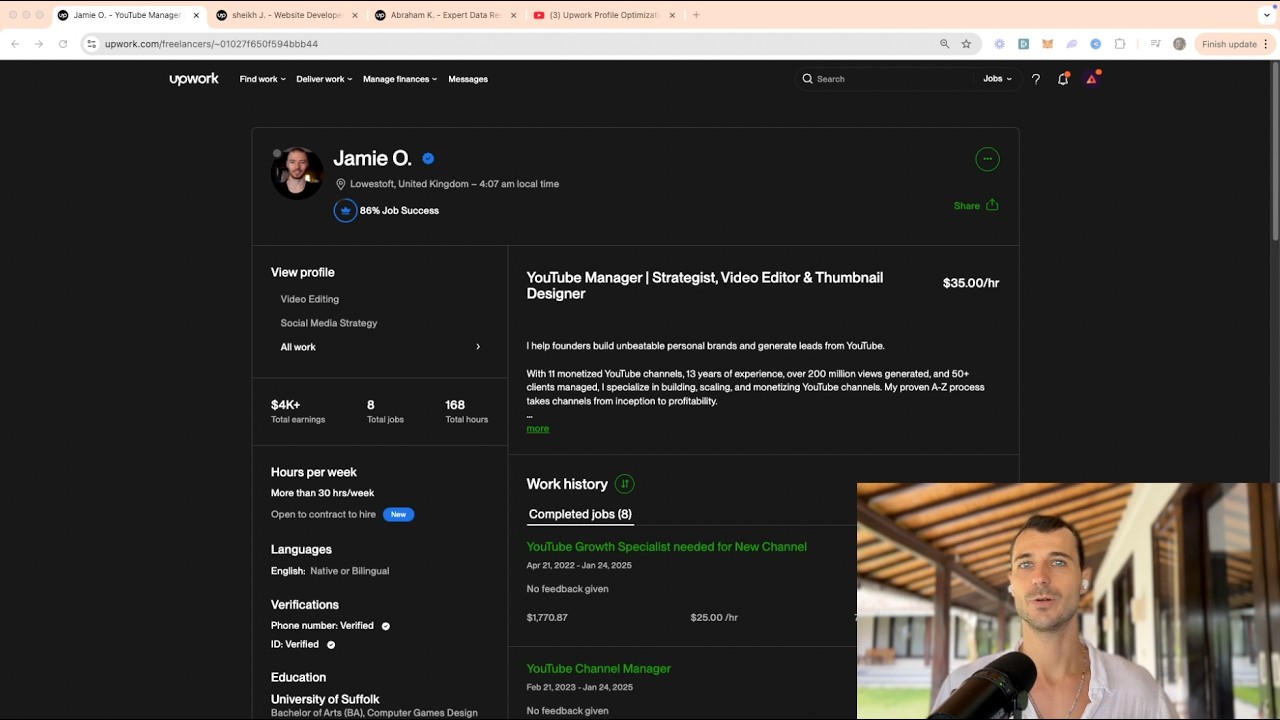Image resolution: width=1280 pixels, height=720 pixels.
Task: Click the zoom magnifier icon in the address bar
Action: [x=944, y=44]
